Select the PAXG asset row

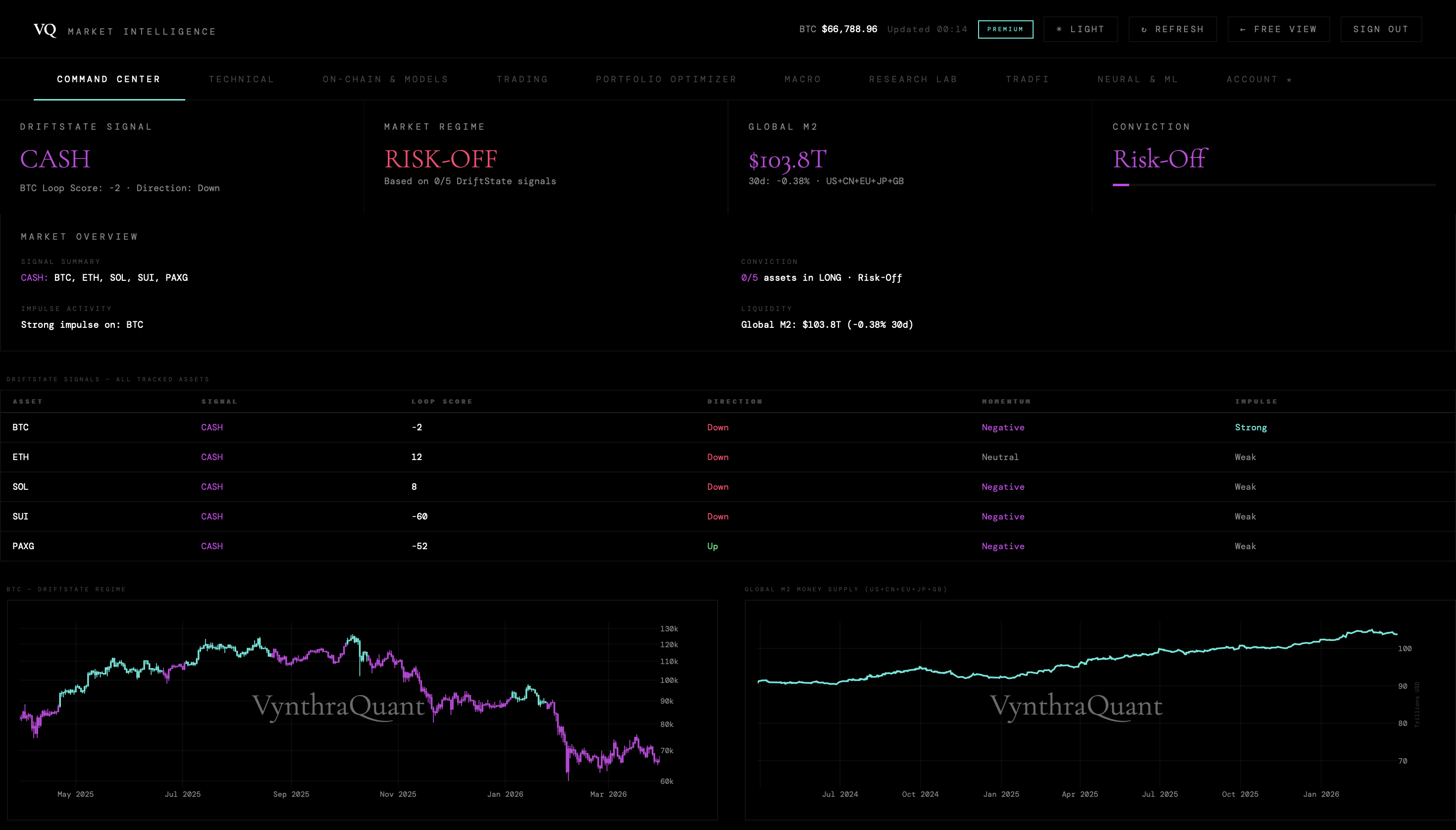click(23, 546)
